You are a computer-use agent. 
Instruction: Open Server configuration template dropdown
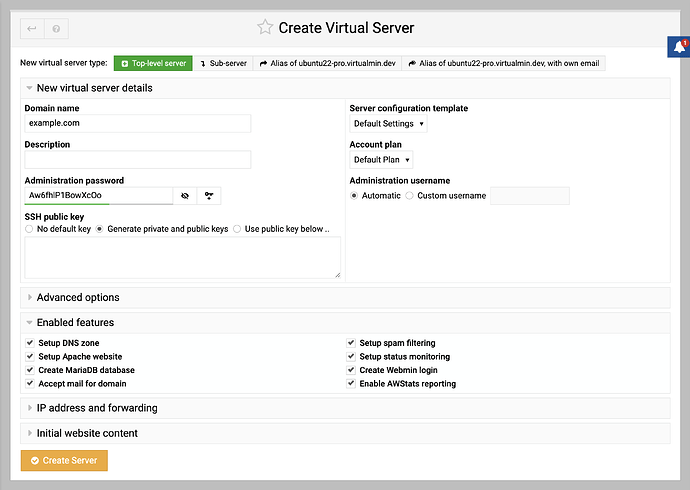point(388,124)
